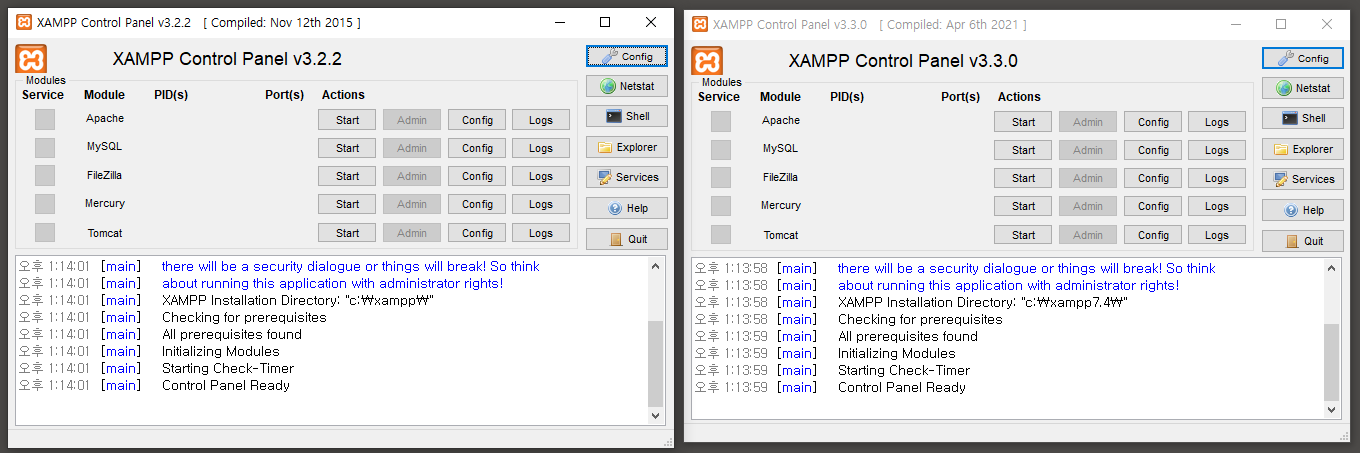The width and height of the screenshot is (1360, 453).
Task: Open Netstat in v3.2.2 window
Action: (627, 87)
